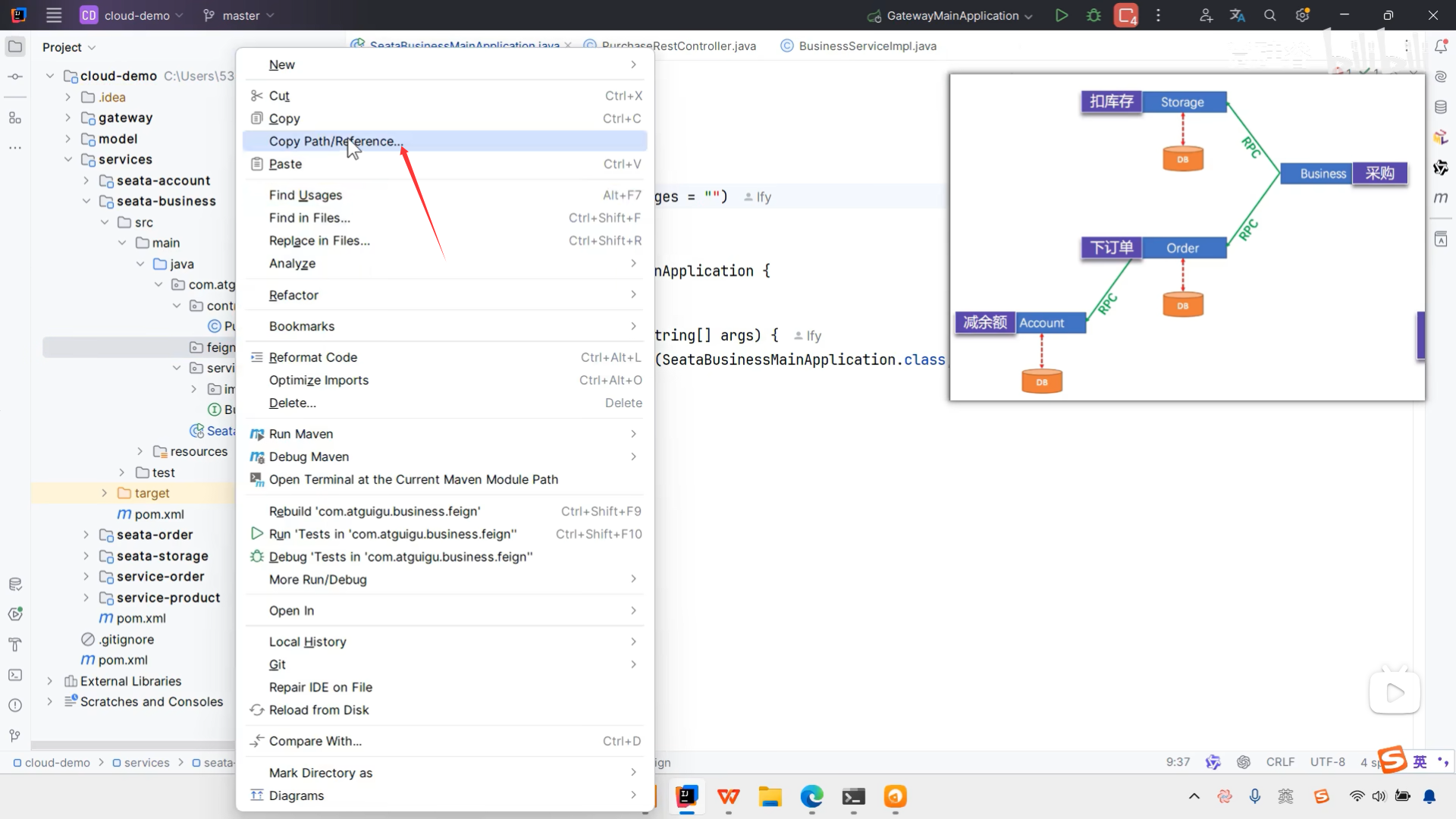This screenshot has width=1456, height=819.
Task: Open the Terminal tool window icon
Action: pyautogui.click(x=15, y=675)
